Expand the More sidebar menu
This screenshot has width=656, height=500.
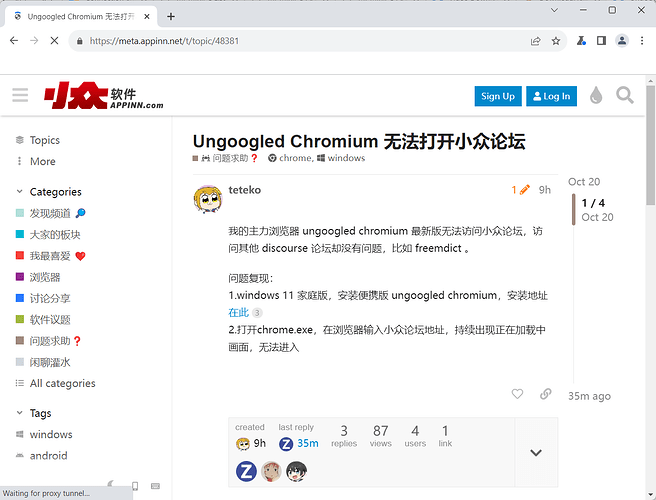(42, 162)
